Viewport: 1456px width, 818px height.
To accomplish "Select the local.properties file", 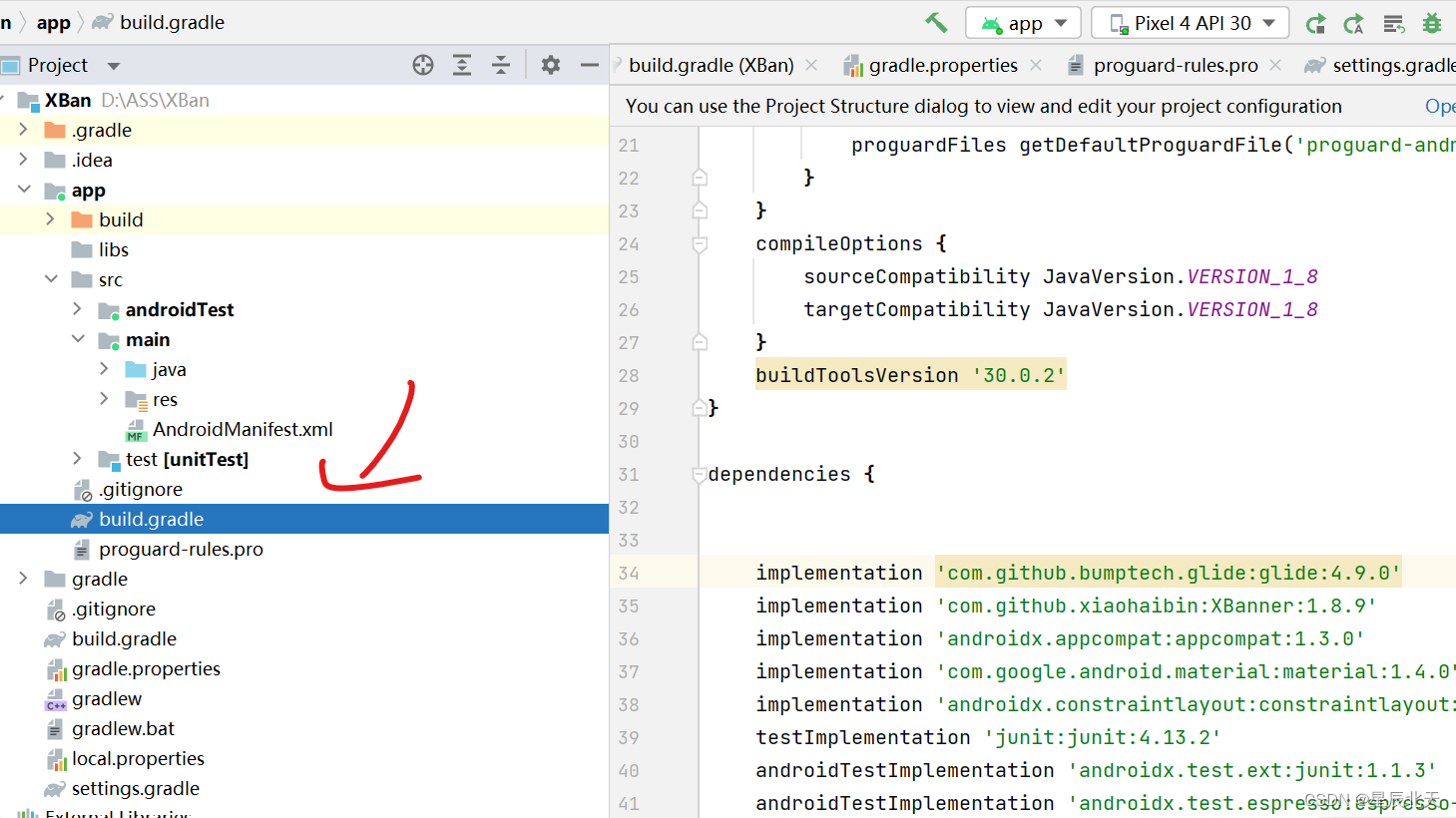I will click(138, 758).
